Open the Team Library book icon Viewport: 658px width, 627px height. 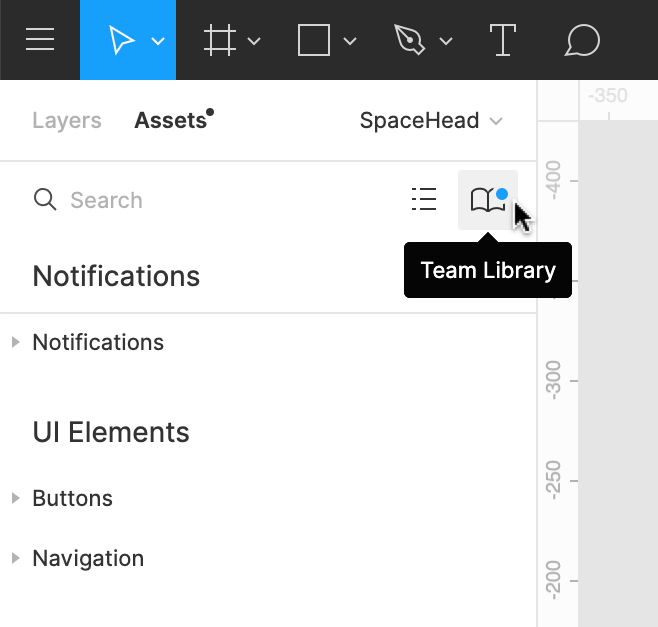pos(487,200)
